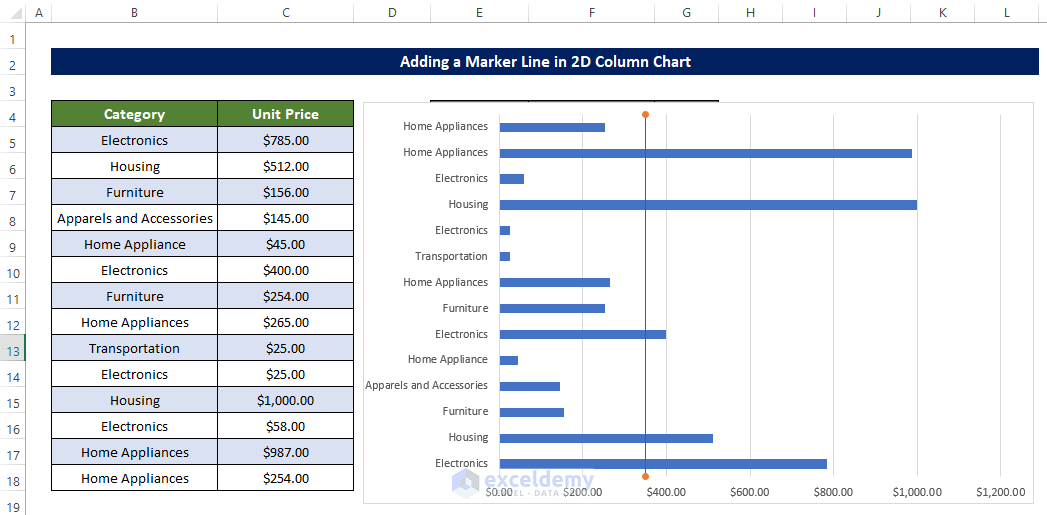Viewport: 1047px width, 515px height.
Task: Click the bottom orange marker point
Action: 645,476
